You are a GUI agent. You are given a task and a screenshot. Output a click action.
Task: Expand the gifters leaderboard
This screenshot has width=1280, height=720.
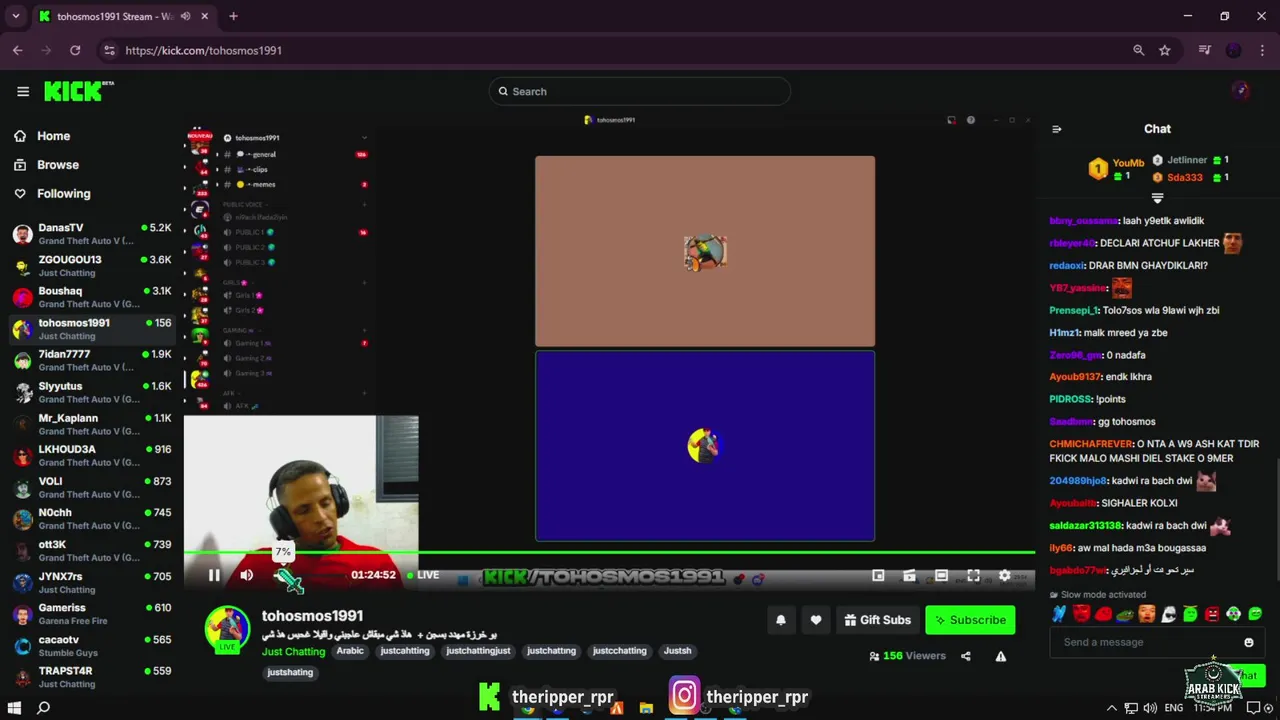(x=1158, y=198)
